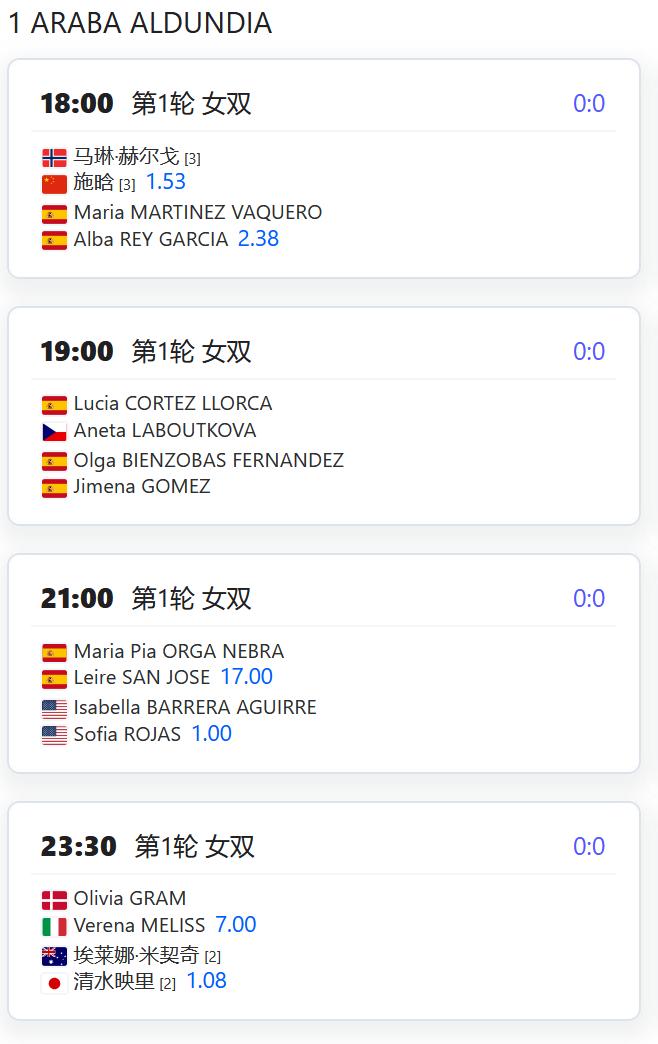
Task: Click the Japan flag beside 清水映里
Action: (x=54, y=983)
